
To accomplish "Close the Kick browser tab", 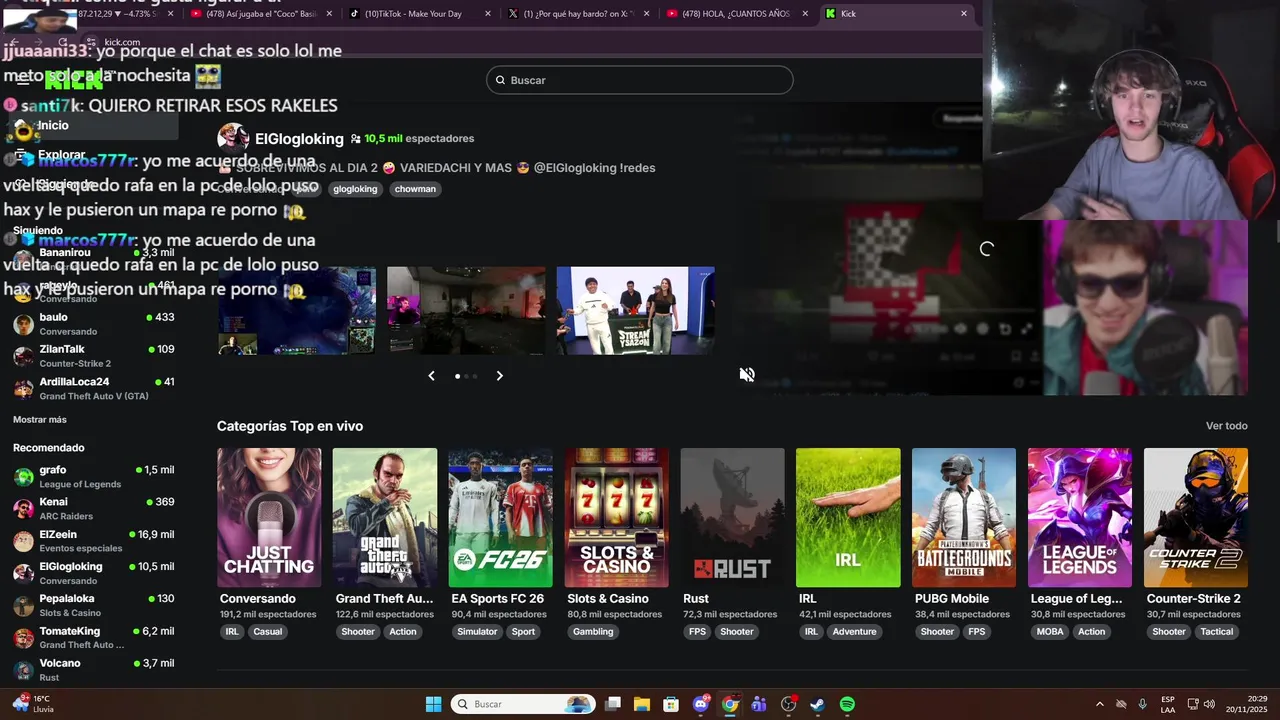I will (964, 14).
